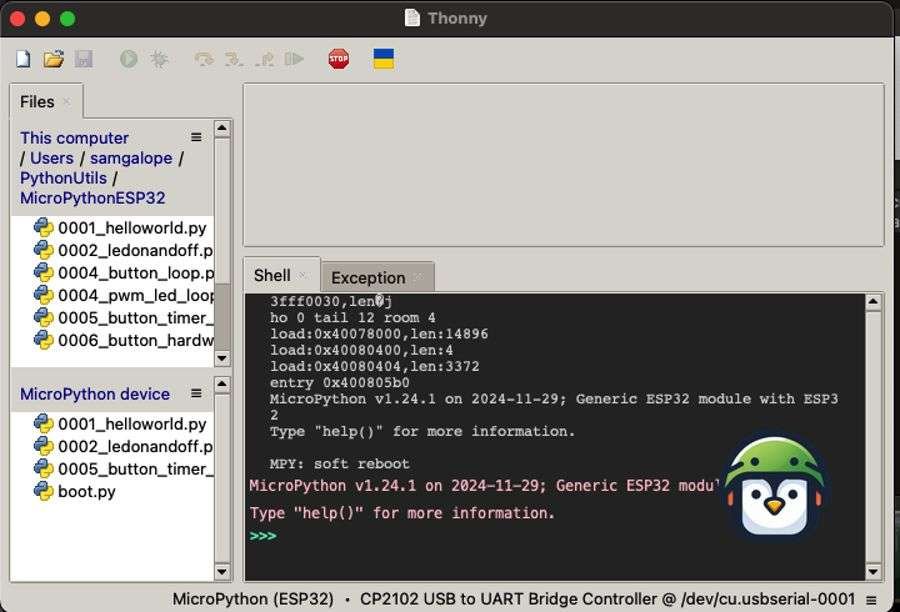
Task: Stop the backend with red STOP icon
Action: (x=339, y=59)
